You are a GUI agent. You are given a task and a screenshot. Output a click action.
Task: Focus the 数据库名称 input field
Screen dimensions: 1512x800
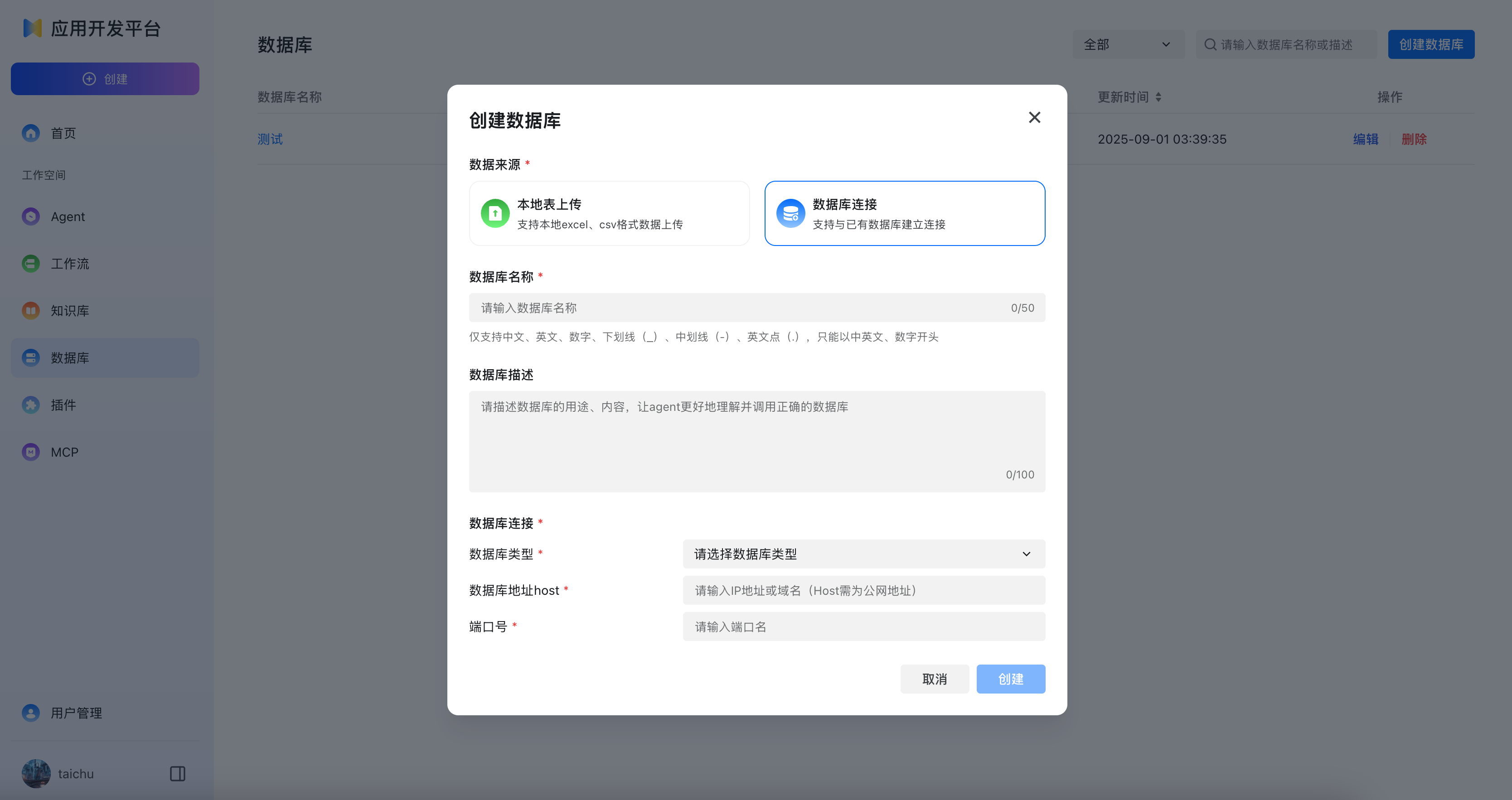[756, 307]
